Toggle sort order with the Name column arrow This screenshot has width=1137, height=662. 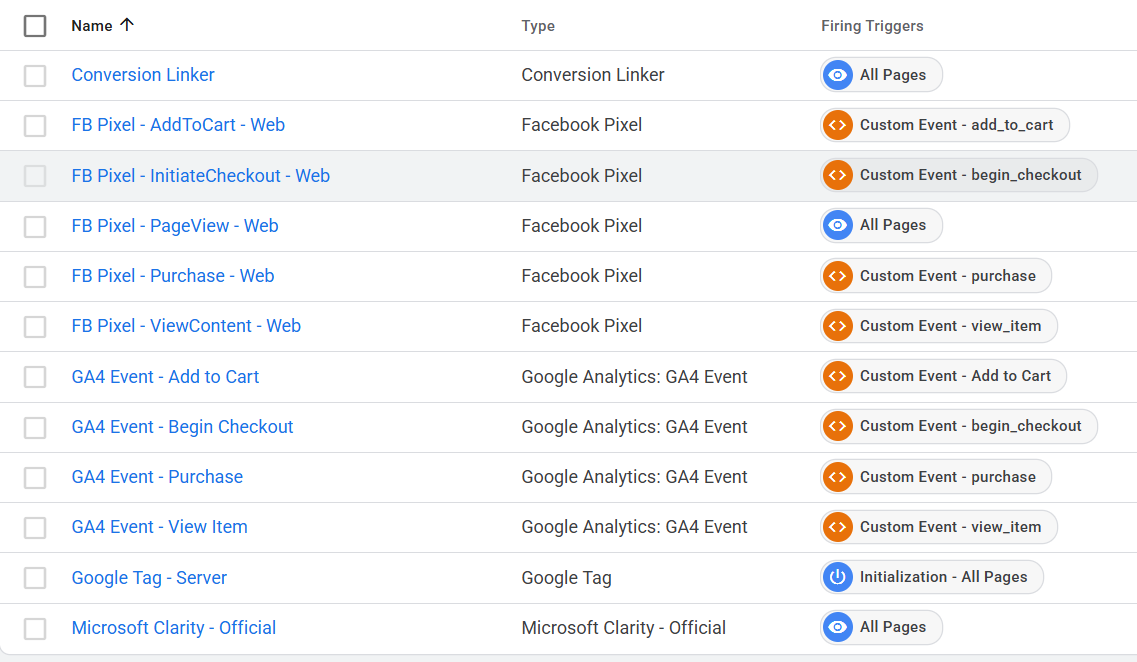pos(126,26)
